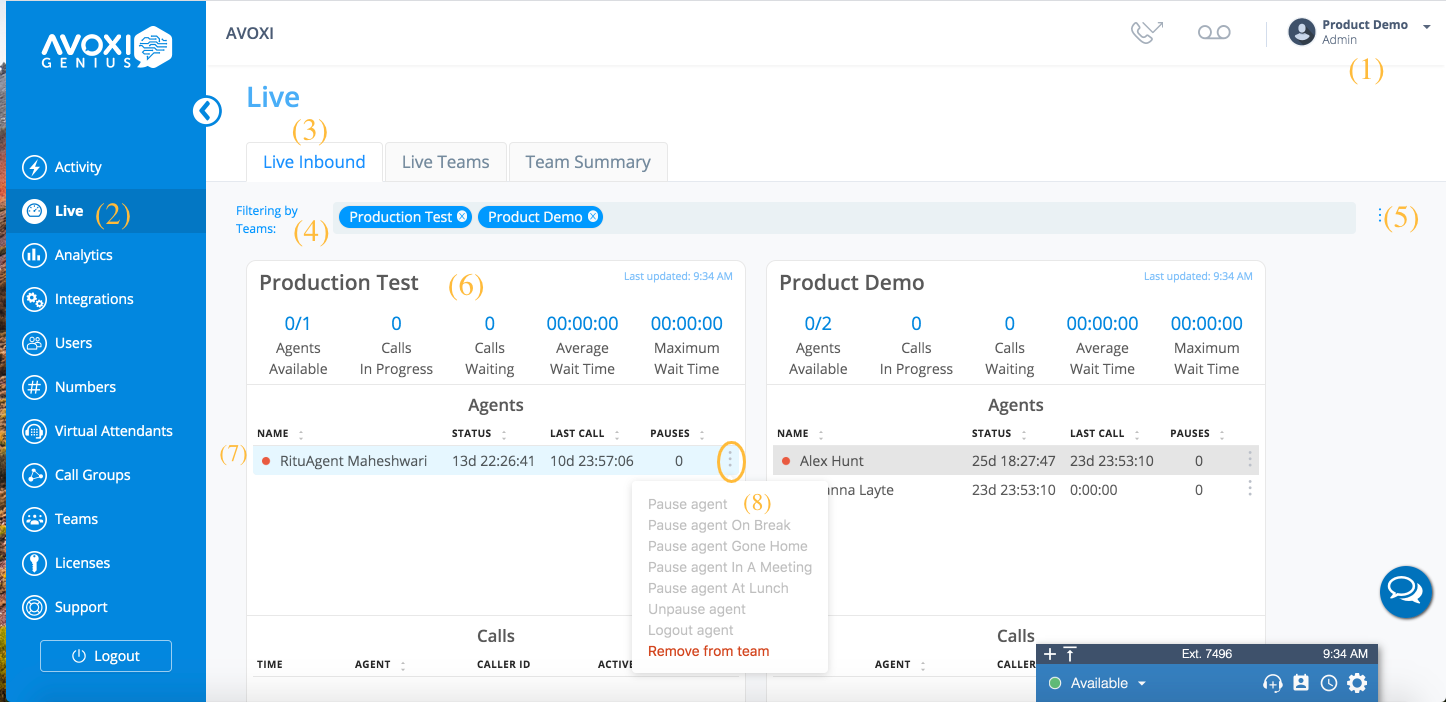
Task: Click the Logout button
Action: point(105,655)
